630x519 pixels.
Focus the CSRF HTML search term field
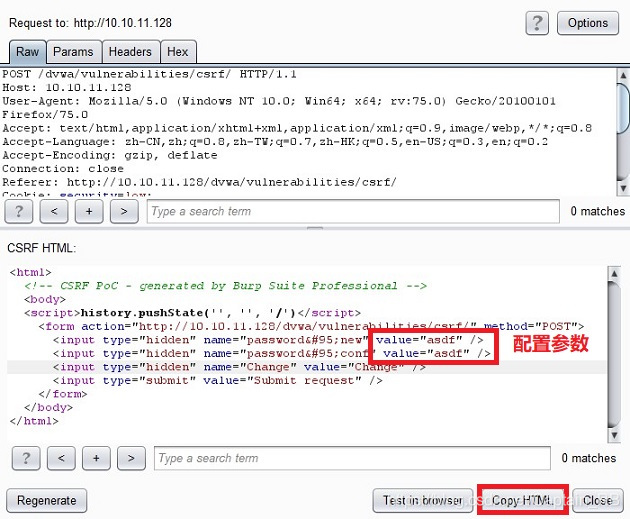352,458
